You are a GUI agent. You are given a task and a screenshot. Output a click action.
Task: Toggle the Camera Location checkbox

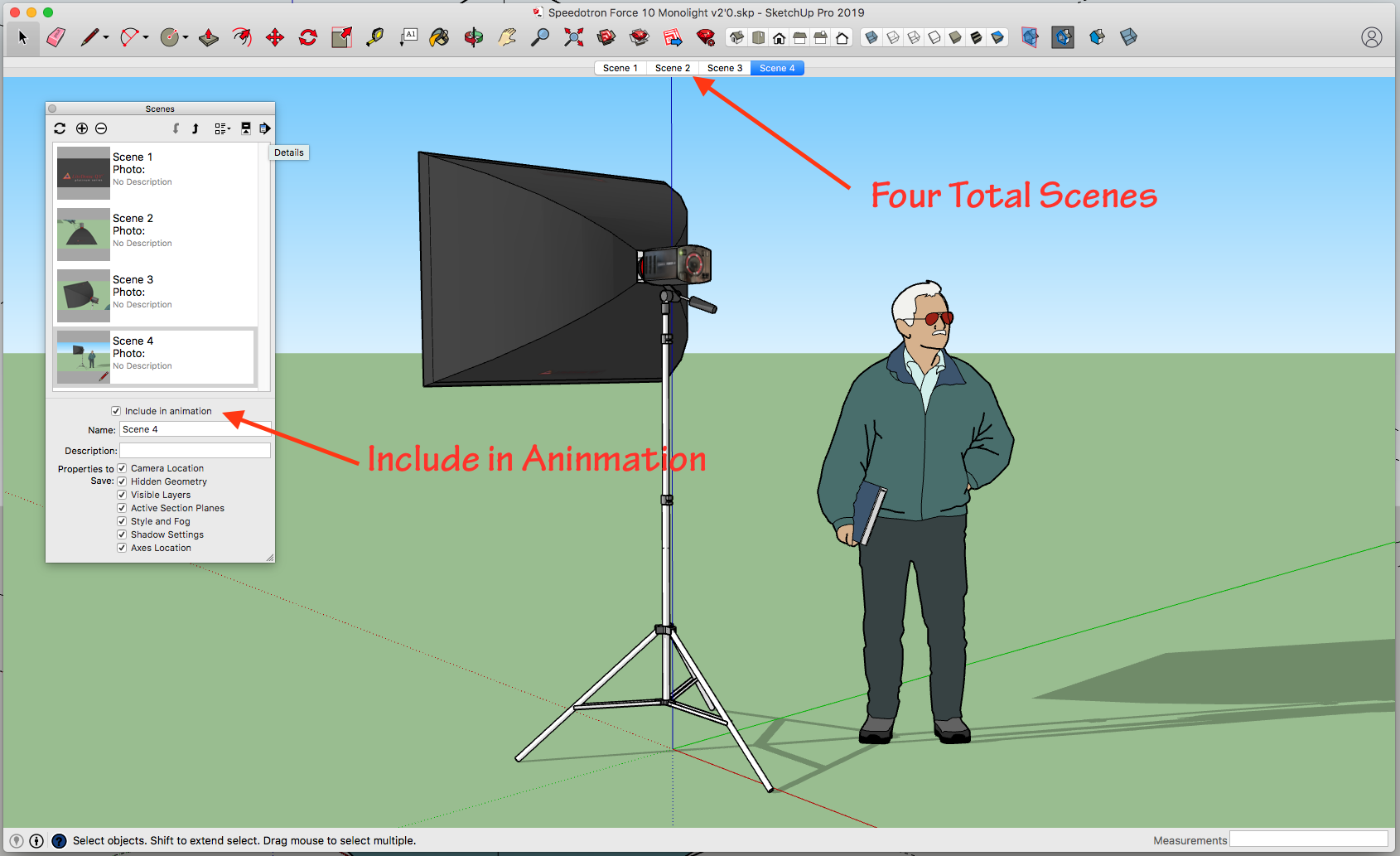pyautogui.click(x=122, y=468)
